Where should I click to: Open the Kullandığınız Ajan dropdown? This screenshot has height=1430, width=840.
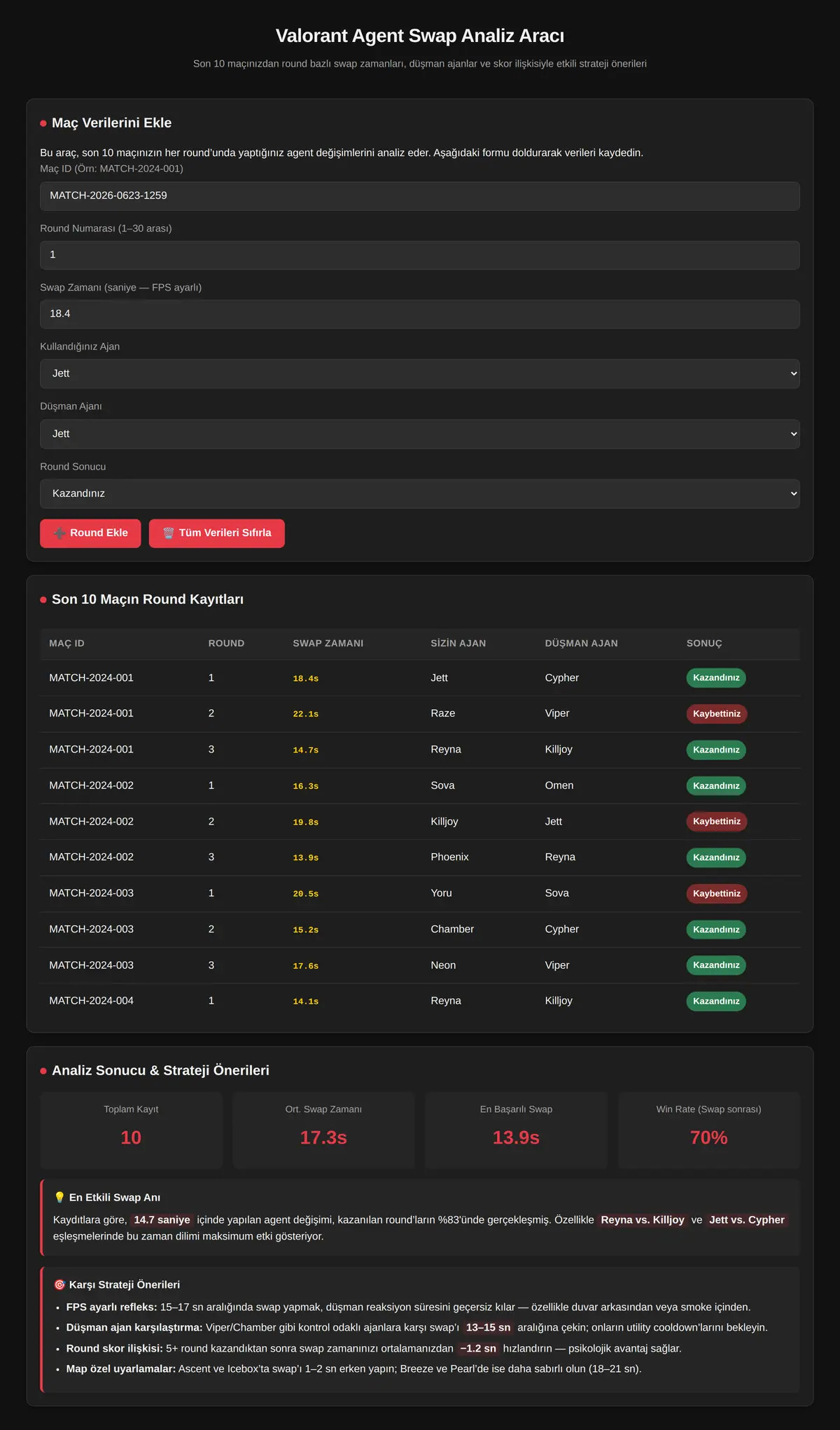(x=420, y=374)
